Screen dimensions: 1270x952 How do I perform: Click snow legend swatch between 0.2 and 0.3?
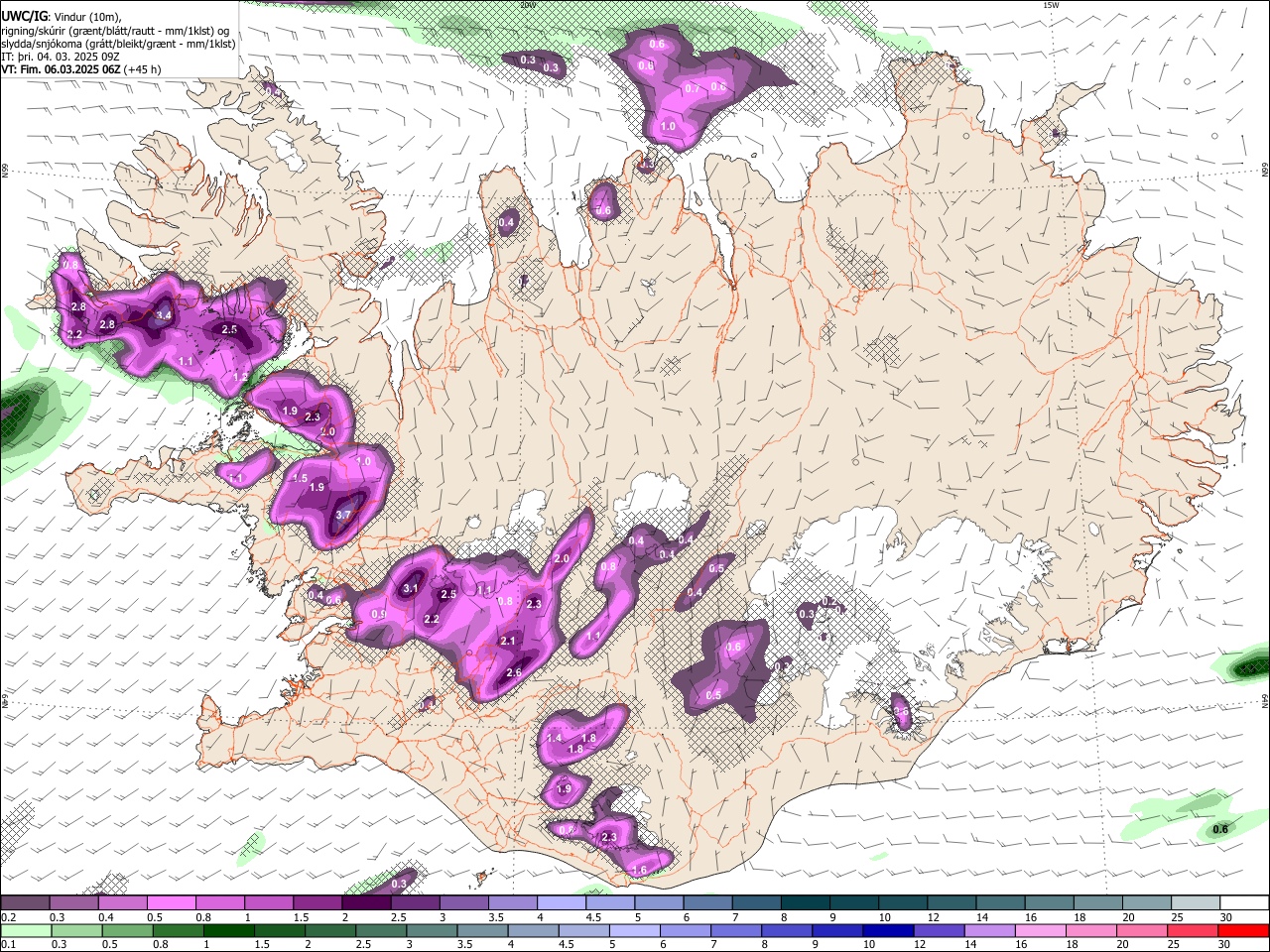pos(24,902)
